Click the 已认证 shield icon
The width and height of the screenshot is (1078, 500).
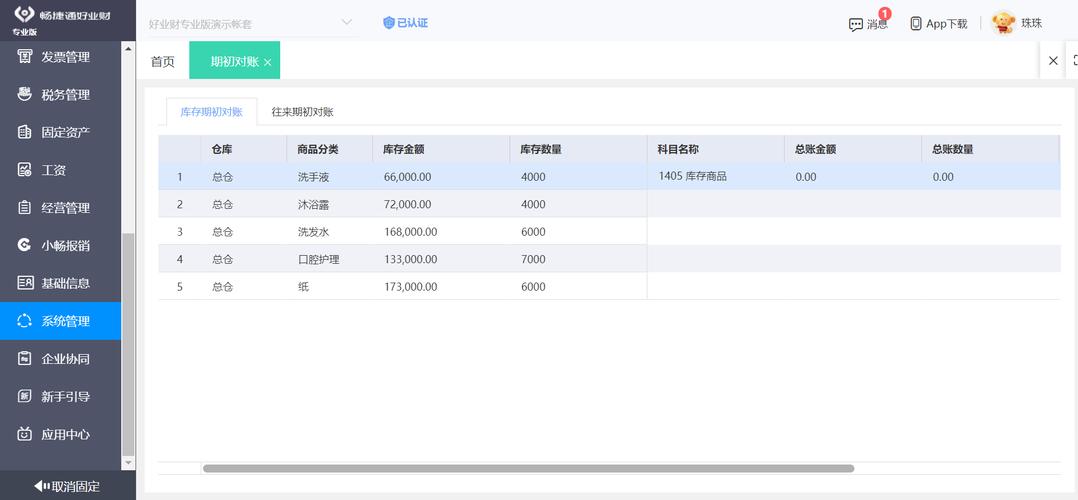tap(388, 23)
